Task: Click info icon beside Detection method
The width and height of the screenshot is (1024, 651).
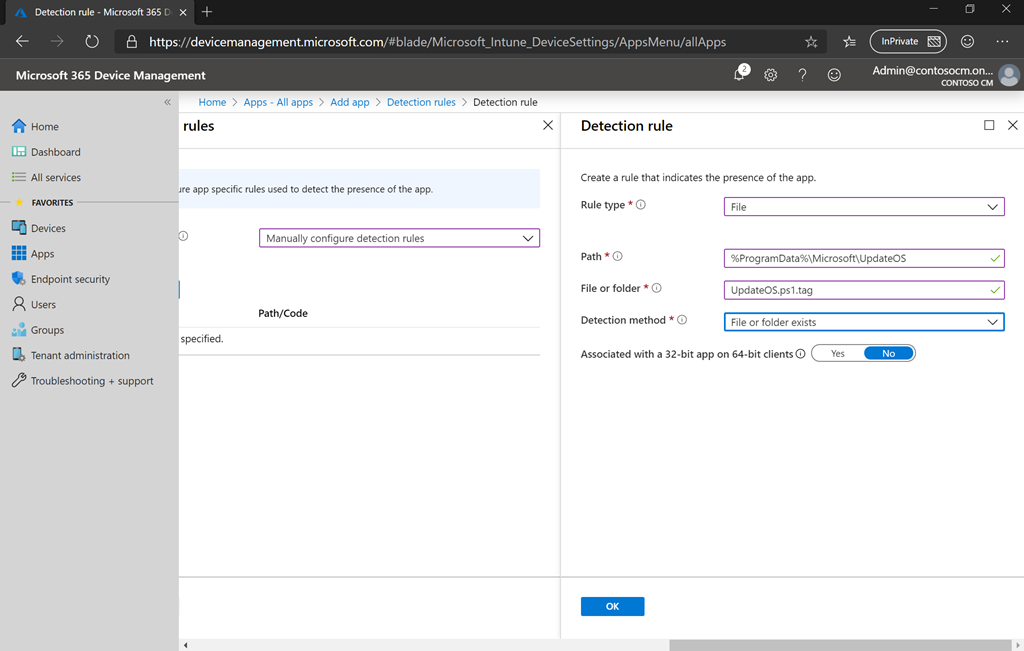Action: click(682, 321)
